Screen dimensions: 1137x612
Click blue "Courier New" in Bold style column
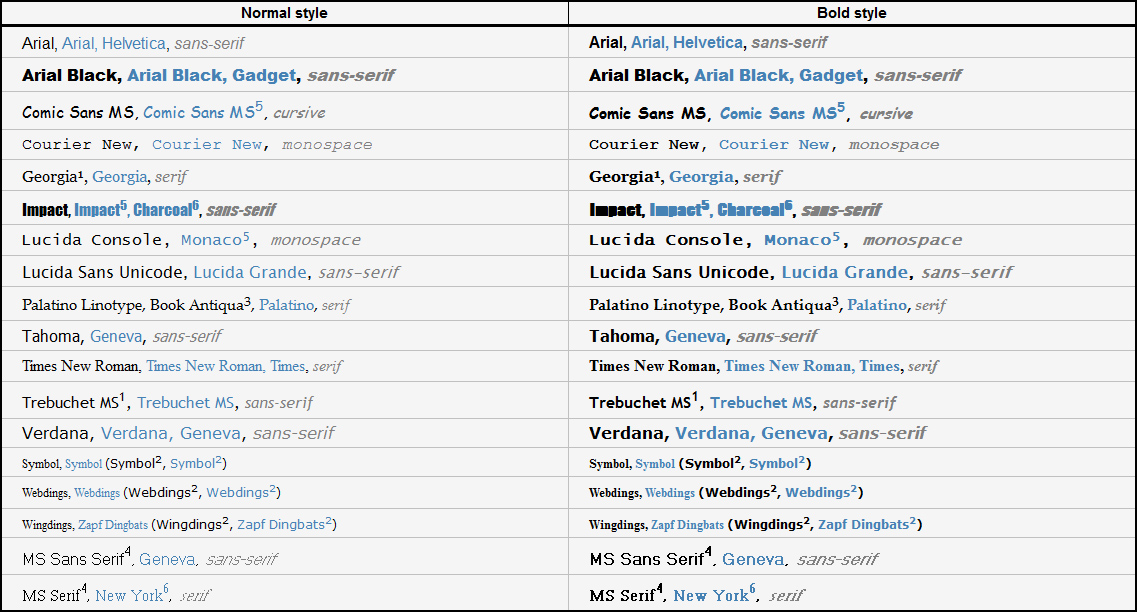click(x=774, y=144)
